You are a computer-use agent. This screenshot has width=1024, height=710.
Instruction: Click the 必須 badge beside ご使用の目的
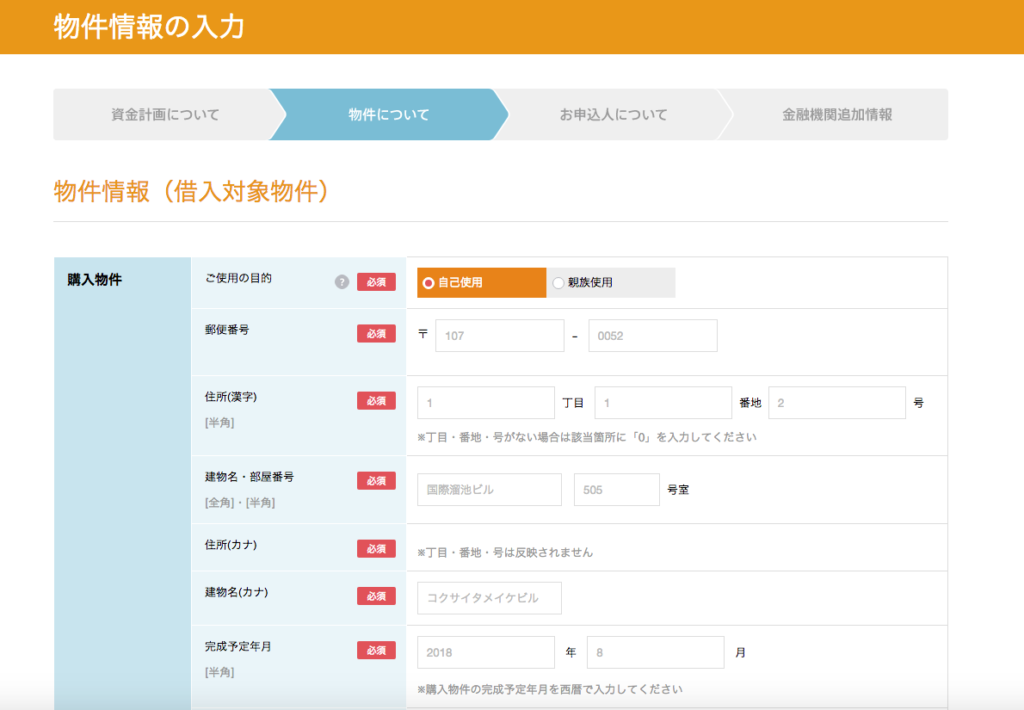point(376,282)
